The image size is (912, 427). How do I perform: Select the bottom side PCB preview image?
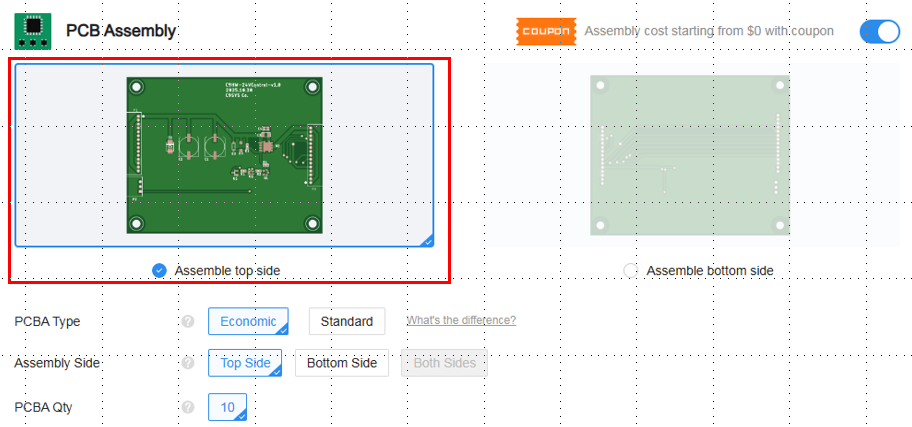point(690,155)
